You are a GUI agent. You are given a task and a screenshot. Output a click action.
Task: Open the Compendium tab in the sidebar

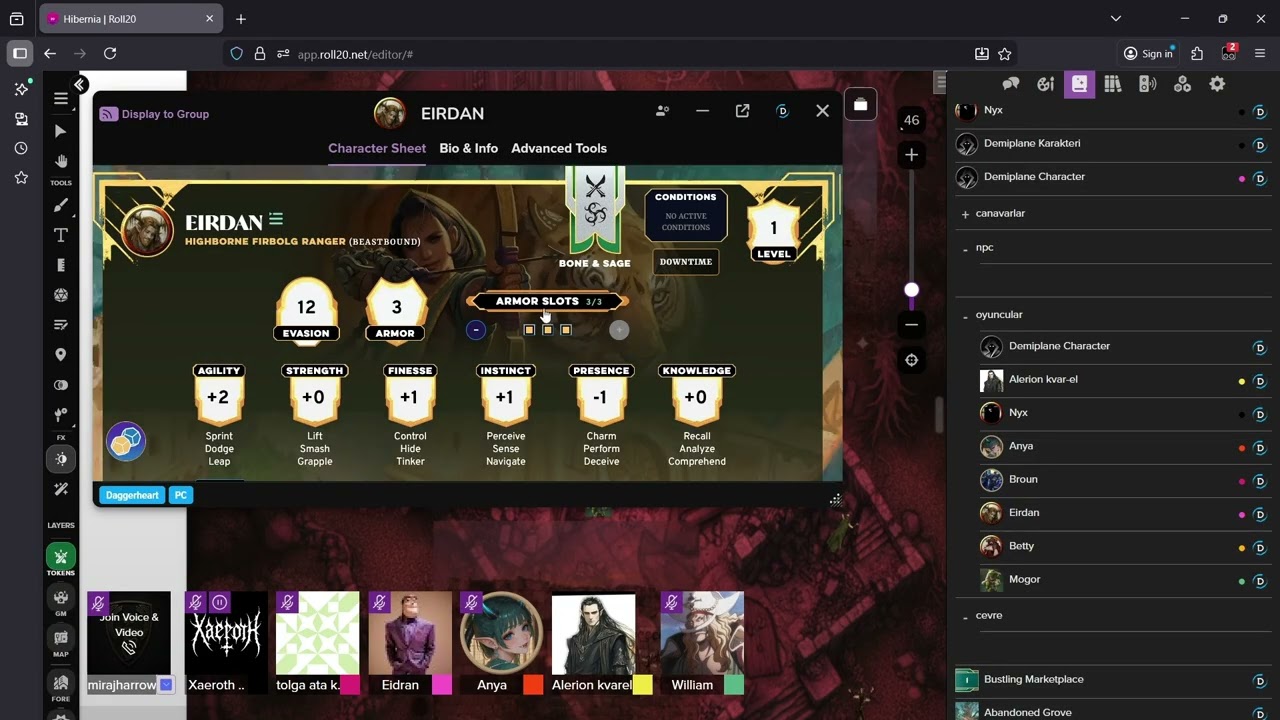tap(1113, 84)
